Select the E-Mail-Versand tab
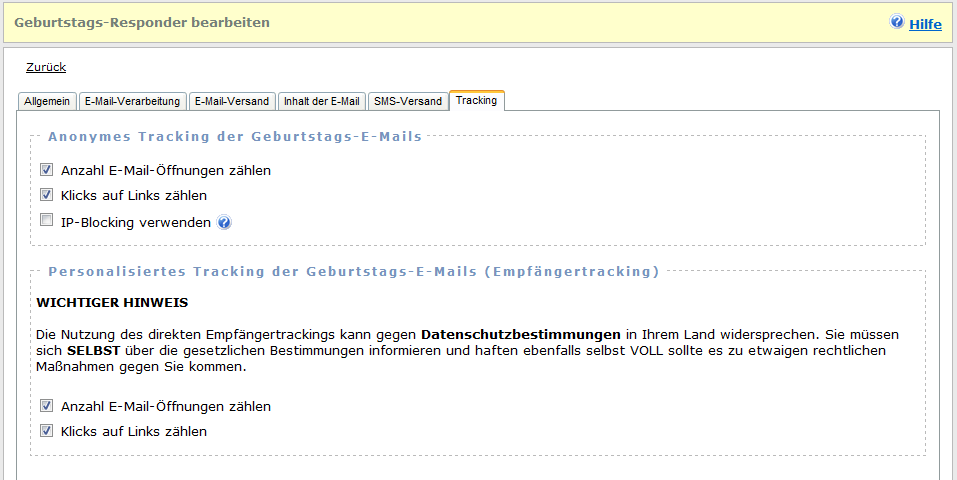This screenshot has width=957, height=480. [x=231, y=101]
